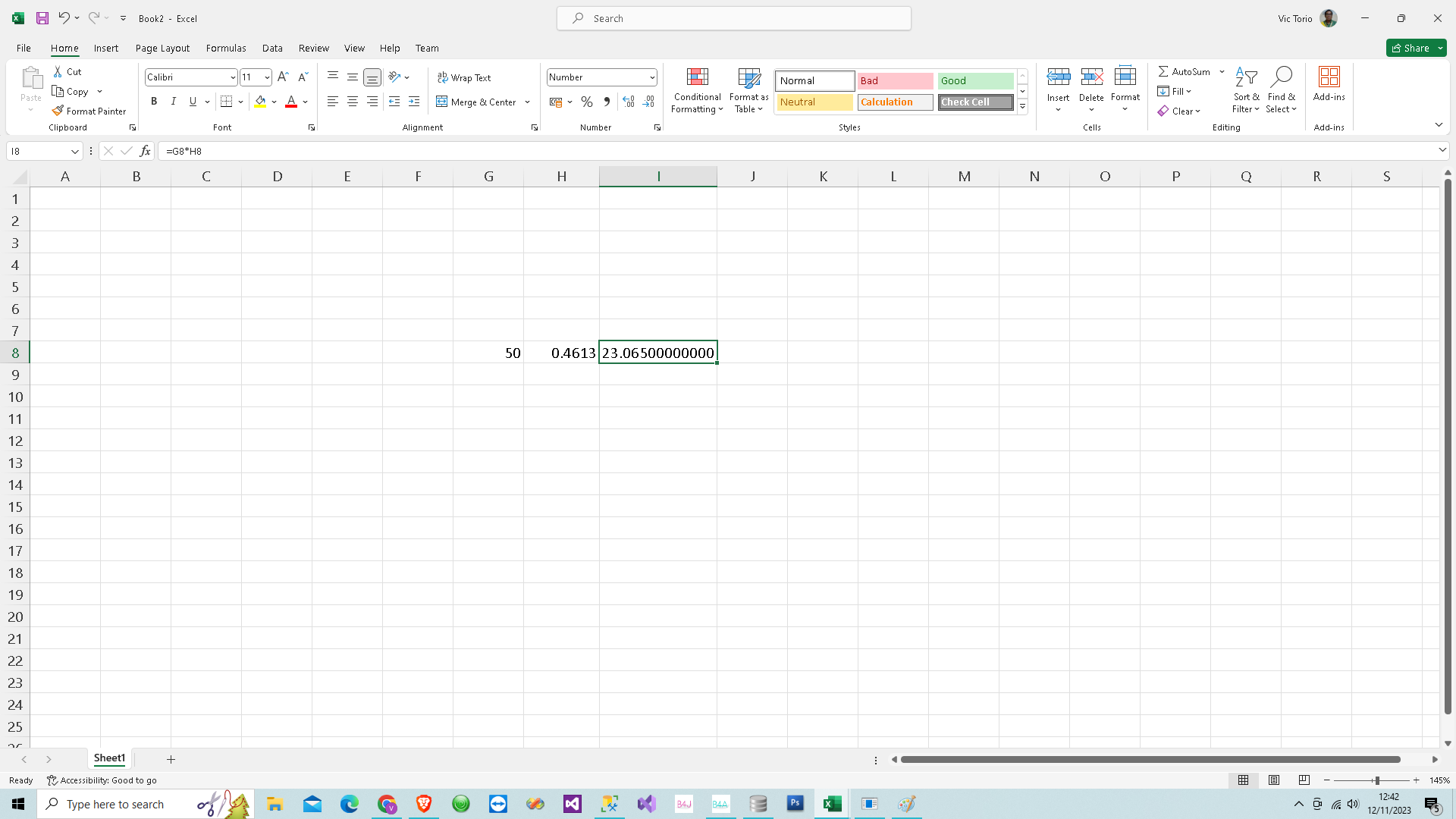The width and height of the screenshot is (1456, 819).
Task: Open the Calibri font name dropdown
Action: pyautogui.click(x=233, y=77)
